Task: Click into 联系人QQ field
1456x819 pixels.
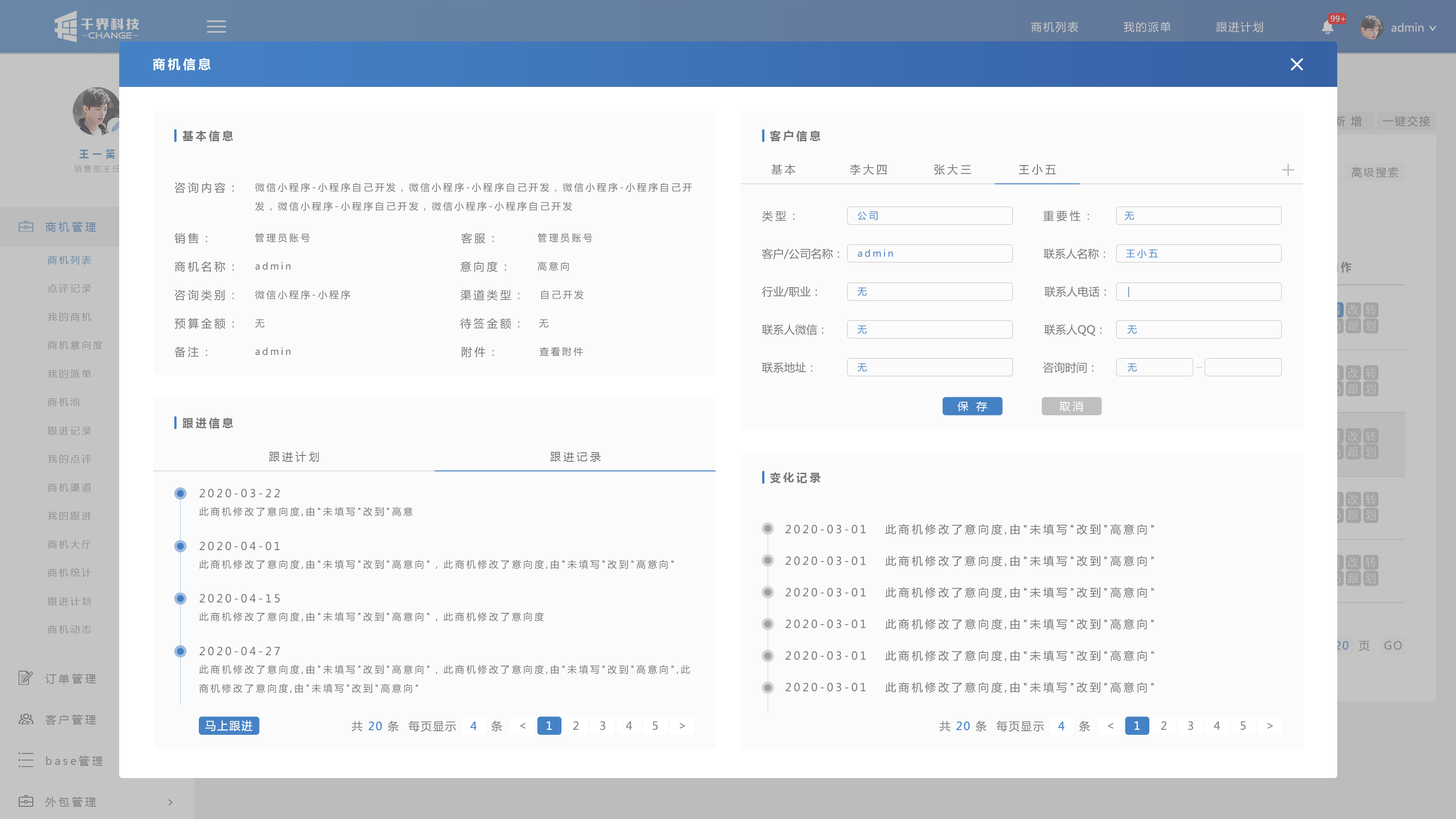Action: (x=1198, y=329)
